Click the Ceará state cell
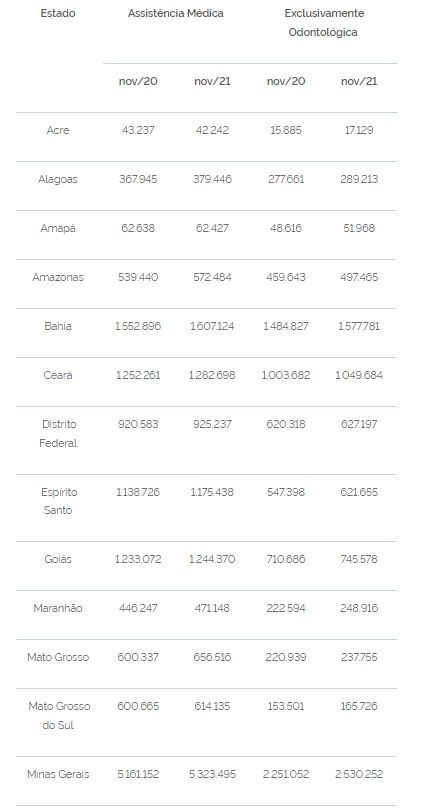Screen dimensions: 441x809 pos(58,376)
